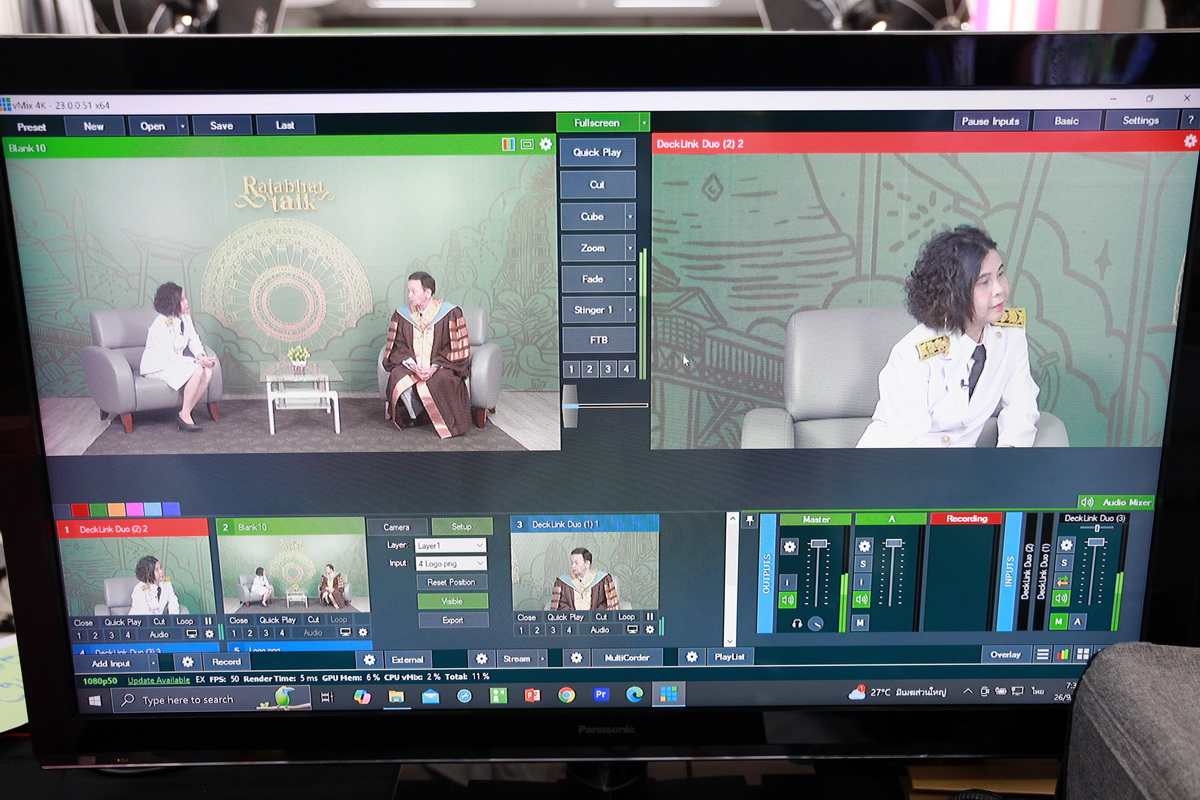Click the headphones icon under Master
Viewport: 1200px width, 800px height.
[797, 623]
